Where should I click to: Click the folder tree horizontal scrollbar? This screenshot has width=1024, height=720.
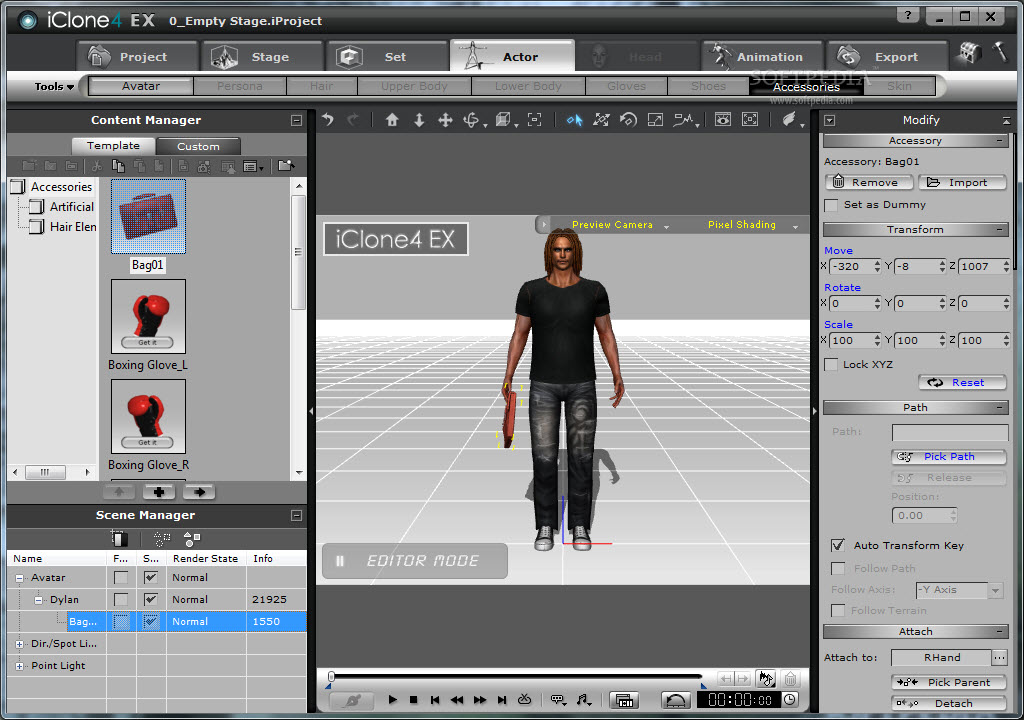[x=44, y=472]
